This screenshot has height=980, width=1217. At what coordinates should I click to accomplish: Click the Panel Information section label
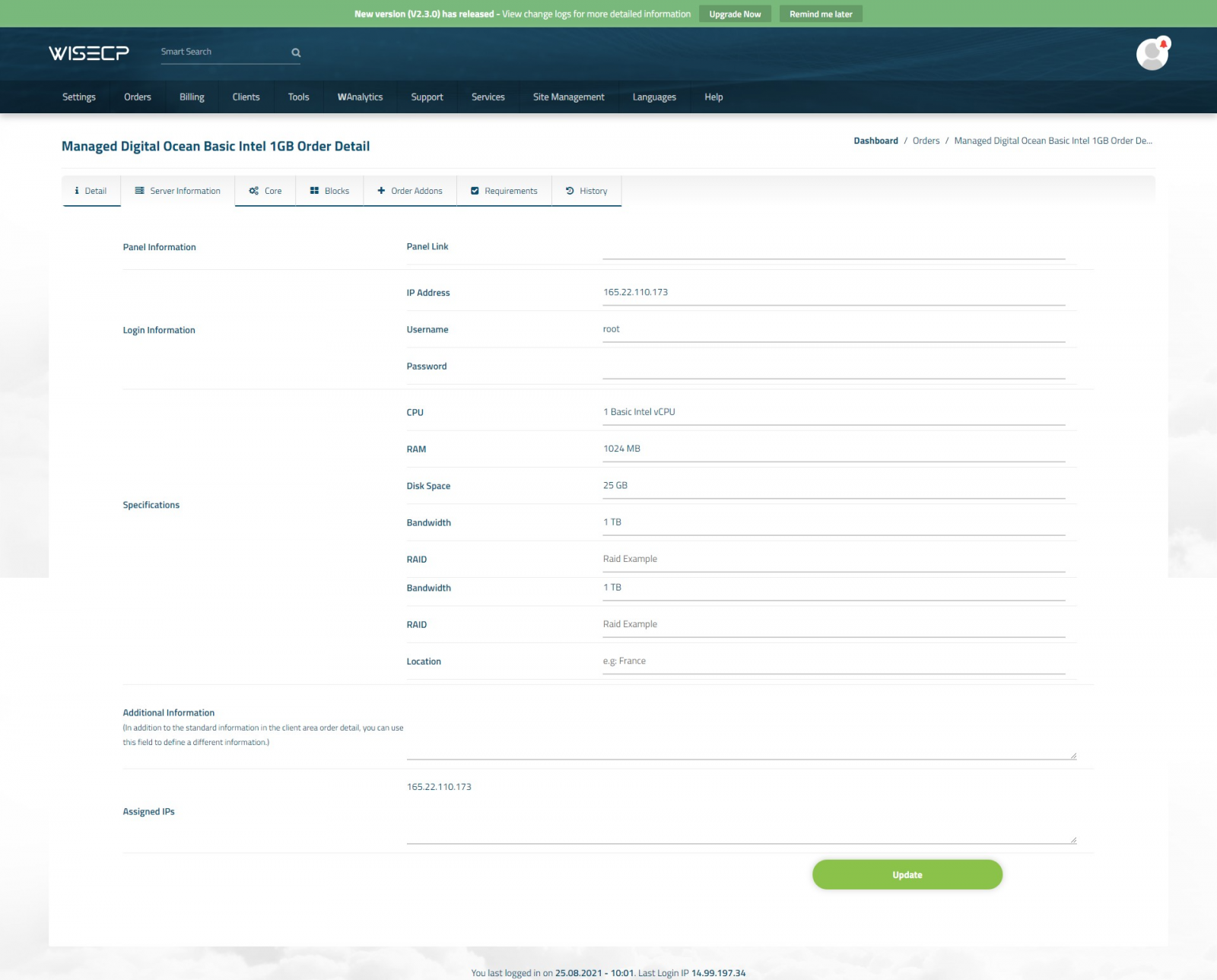pos(159,247)
